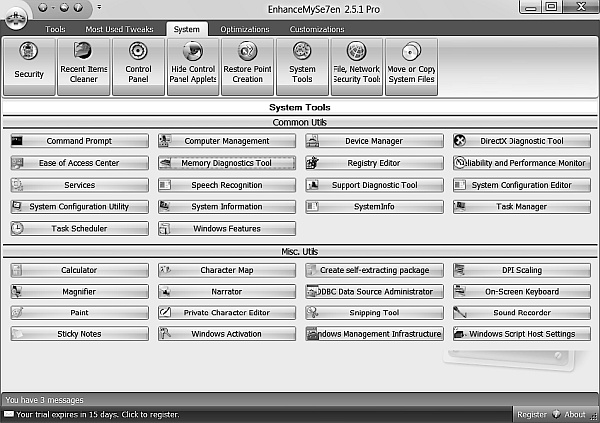The image size is (600, 423).
Task: Open Windows Script Host Settings
Action: tap(522, 334)
